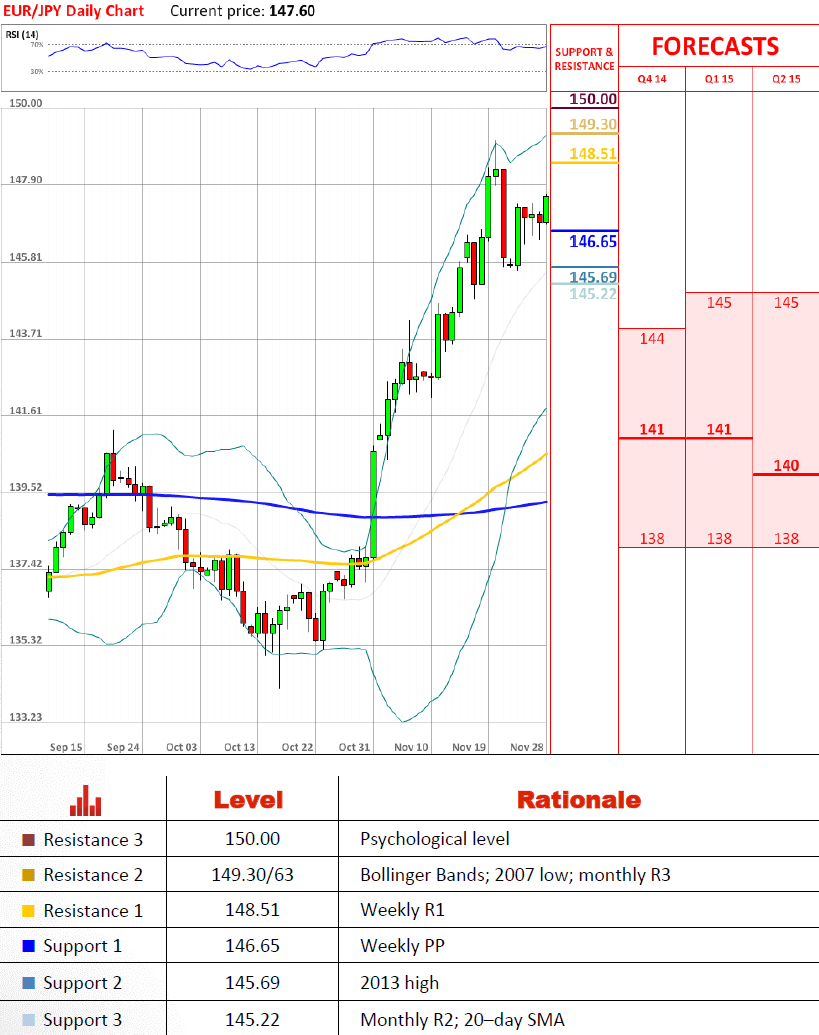Click the 150.00 resistance level label
819x1035 pixels.
point(593,99)
